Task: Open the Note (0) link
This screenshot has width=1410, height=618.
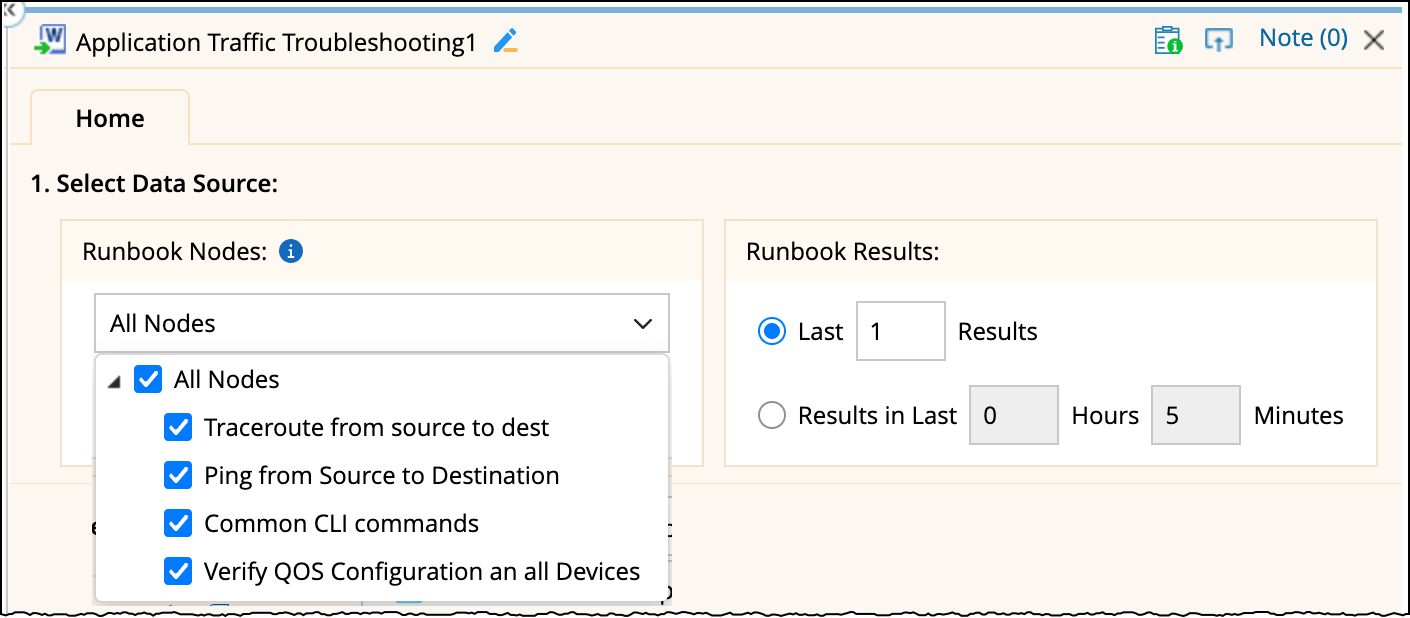Action: point(1303,38)
